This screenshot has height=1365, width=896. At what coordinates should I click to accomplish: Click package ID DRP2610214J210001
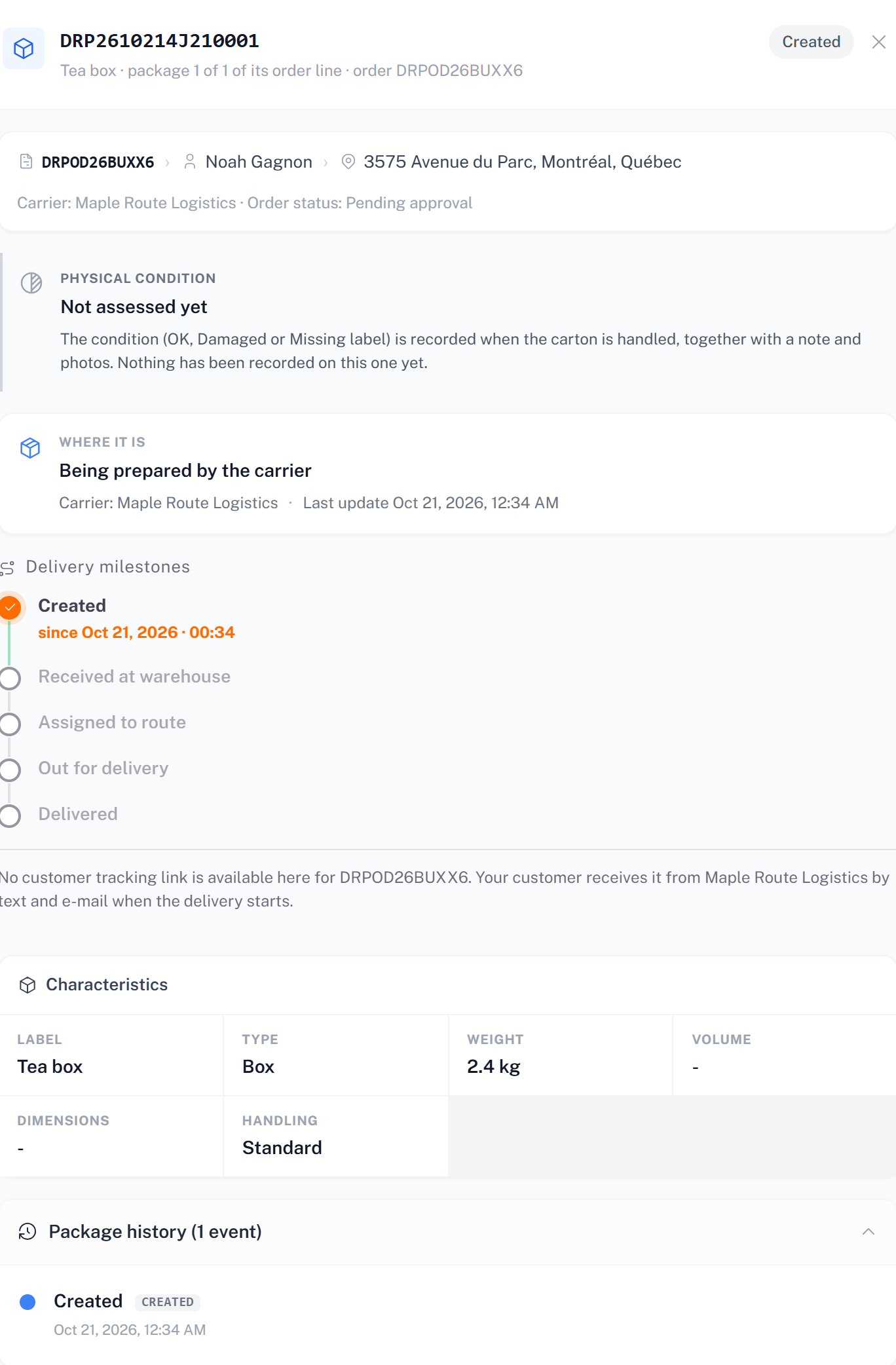[159, 41]
